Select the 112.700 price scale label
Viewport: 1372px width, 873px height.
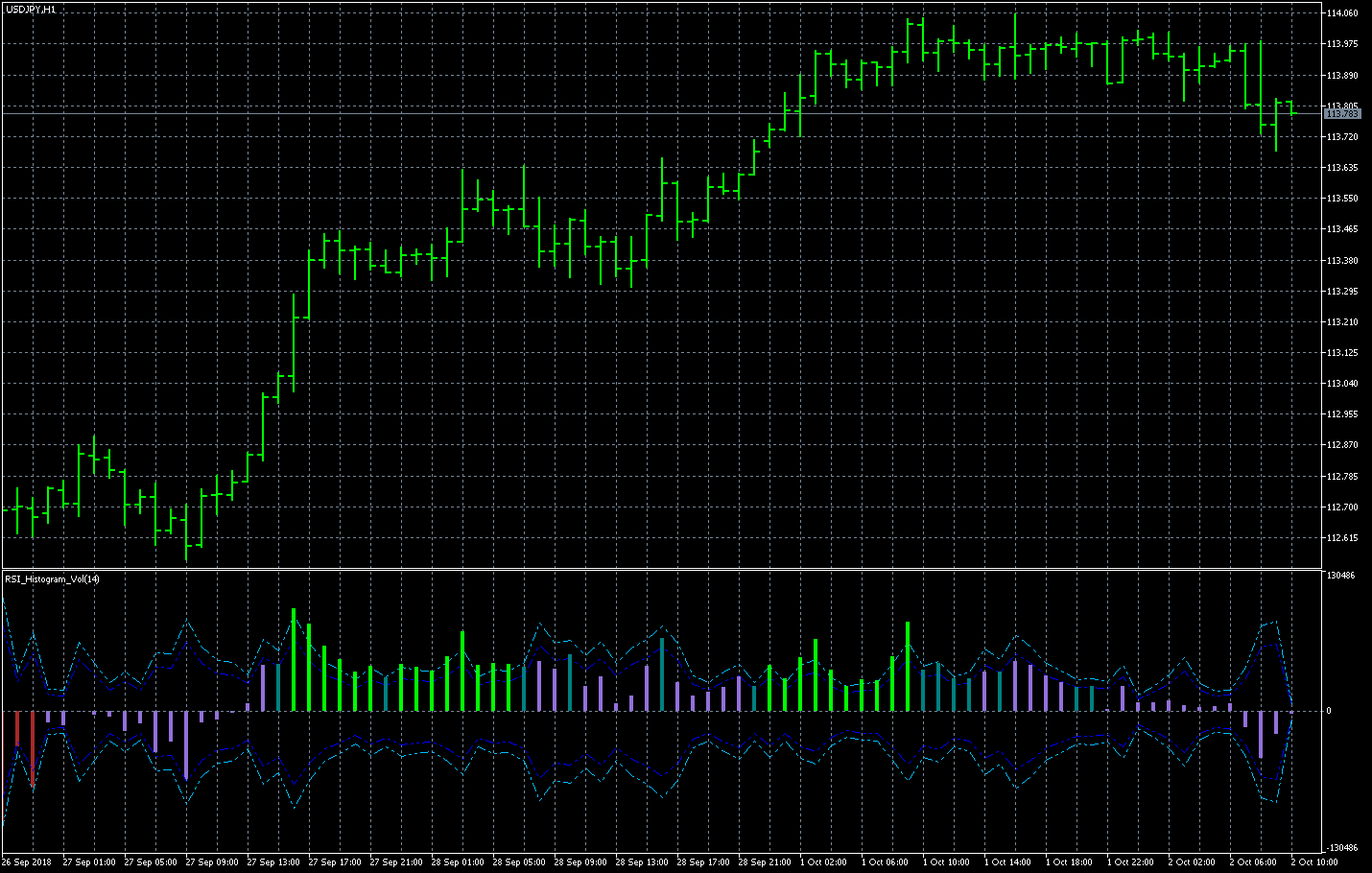coord(1342,507)
